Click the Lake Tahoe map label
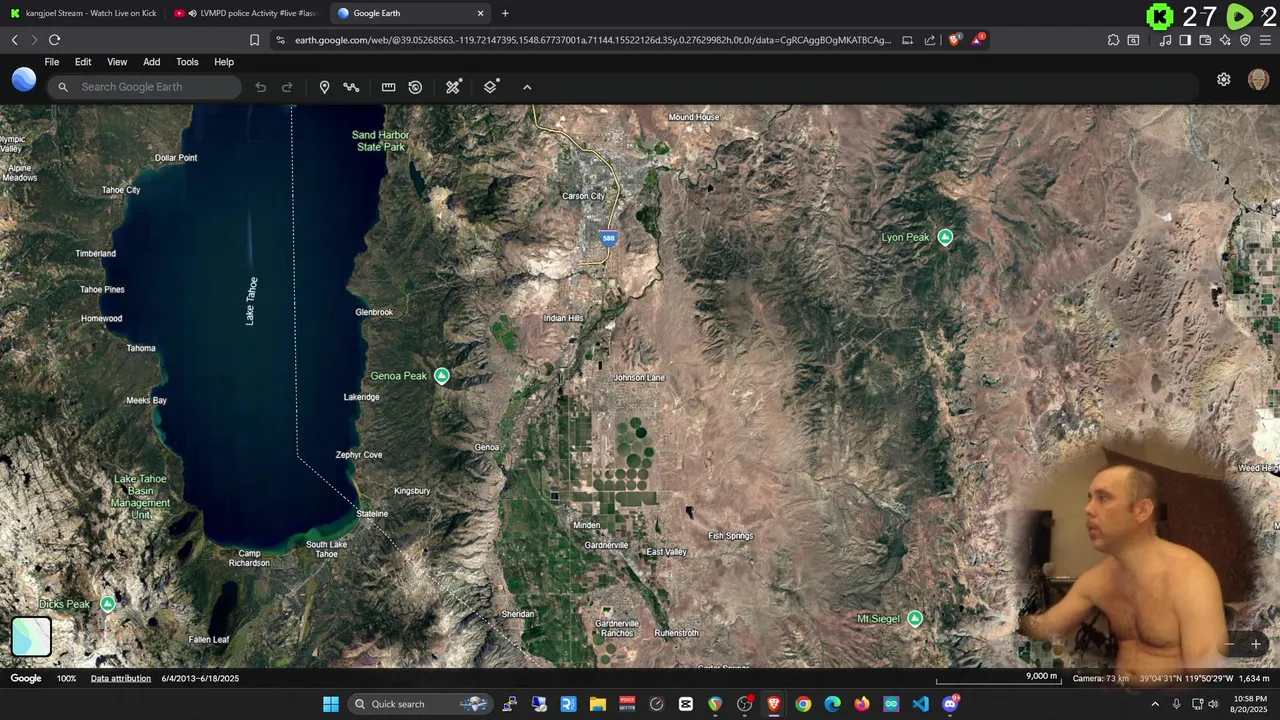1280x720 pixels. (251, 301)
